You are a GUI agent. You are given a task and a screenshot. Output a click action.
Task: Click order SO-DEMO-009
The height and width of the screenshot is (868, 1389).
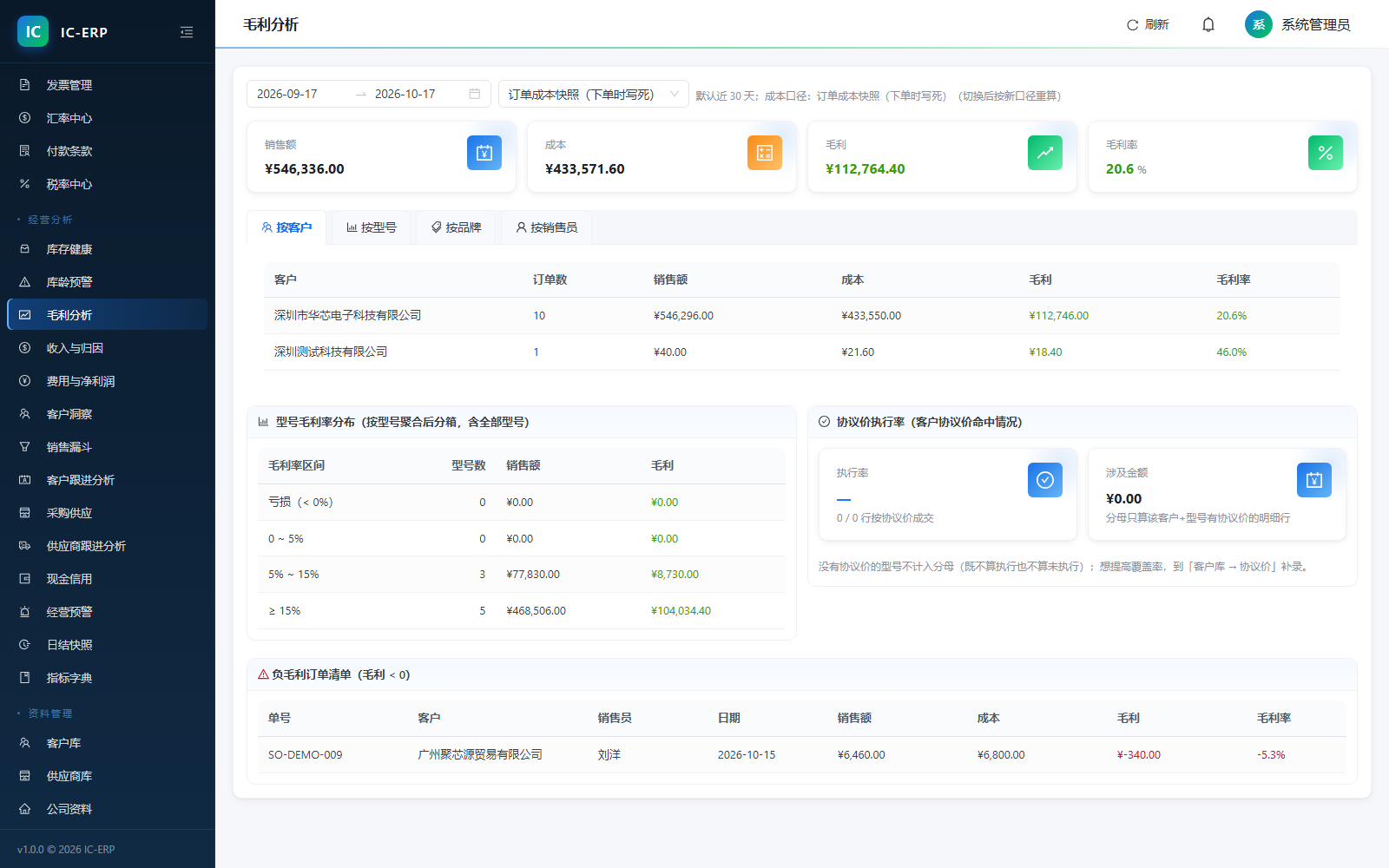(306, 755)
